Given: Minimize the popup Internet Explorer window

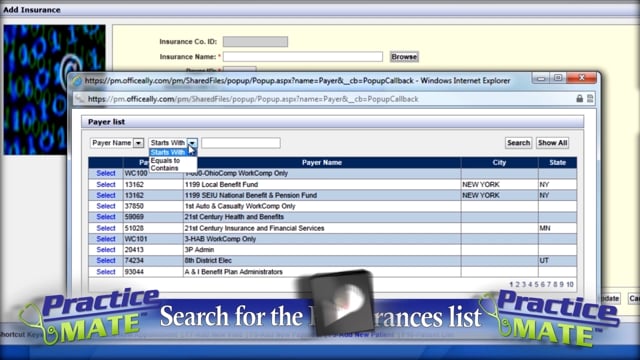Looking at the screenshot, I should 541,78.
